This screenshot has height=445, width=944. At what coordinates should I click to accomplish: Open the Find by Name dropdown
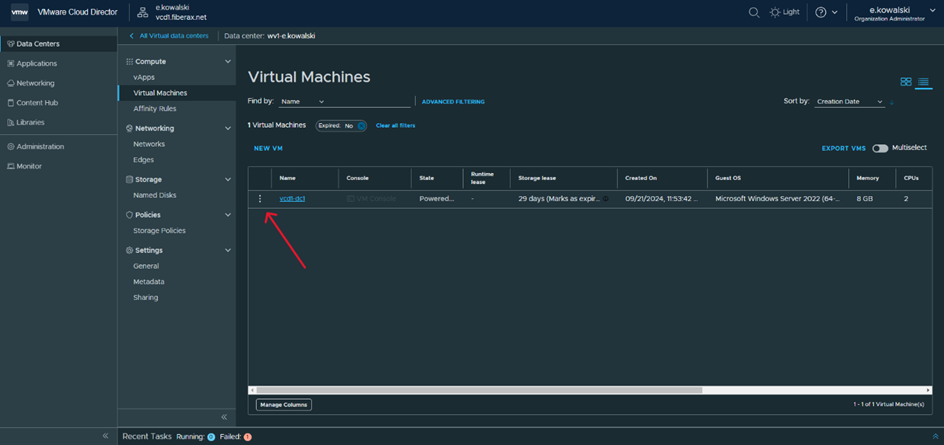pos(302,102)
